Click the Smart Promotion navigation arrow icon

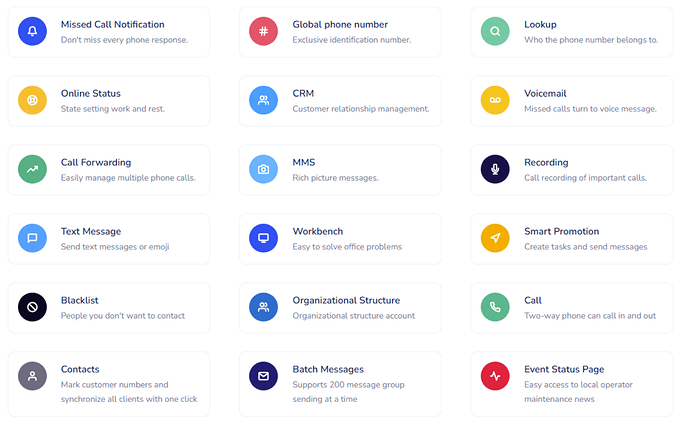coord(495,238)
